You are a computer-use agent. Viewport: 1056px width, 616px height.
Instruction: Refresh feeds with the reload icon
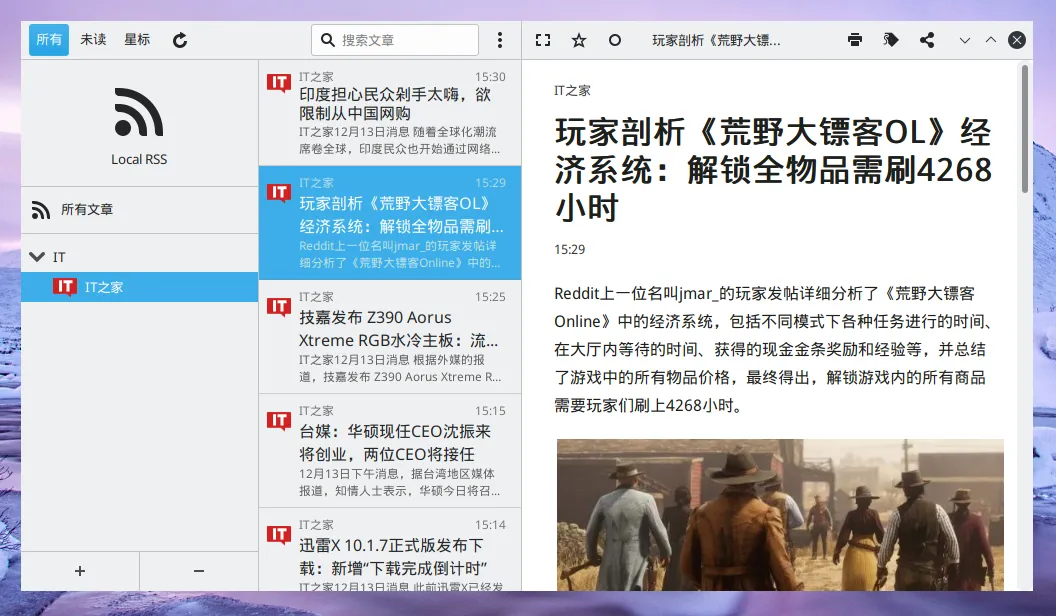(180, 40)
